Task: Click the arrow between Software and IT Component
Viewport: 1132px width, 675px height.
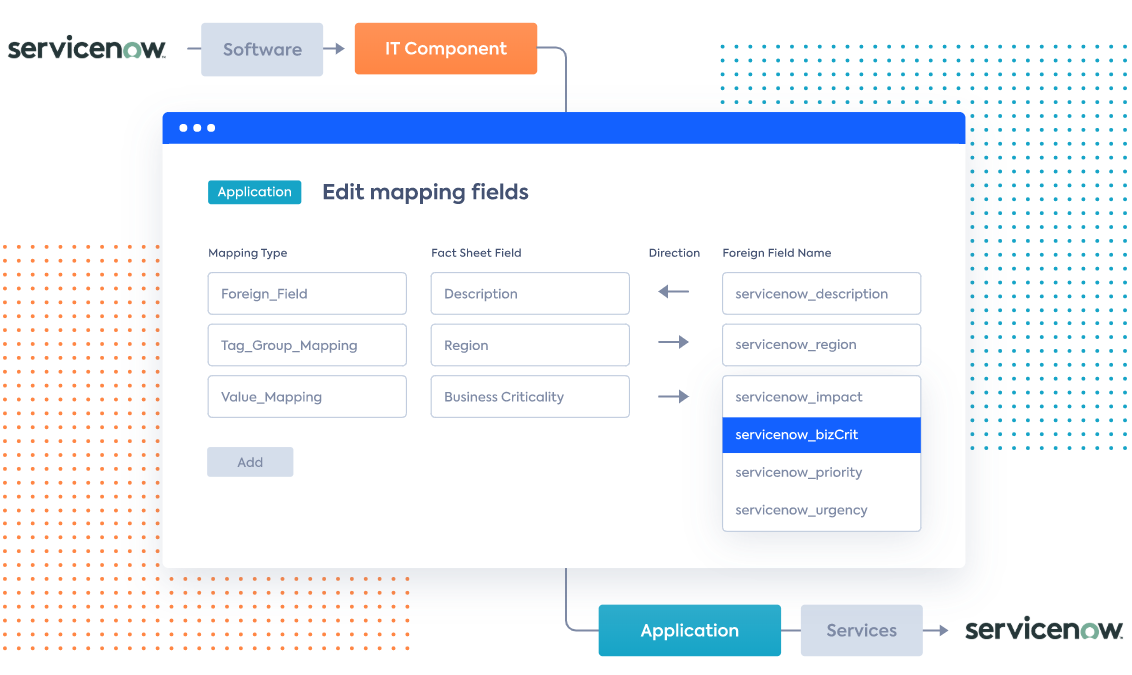Action: [x=337, y=49]
